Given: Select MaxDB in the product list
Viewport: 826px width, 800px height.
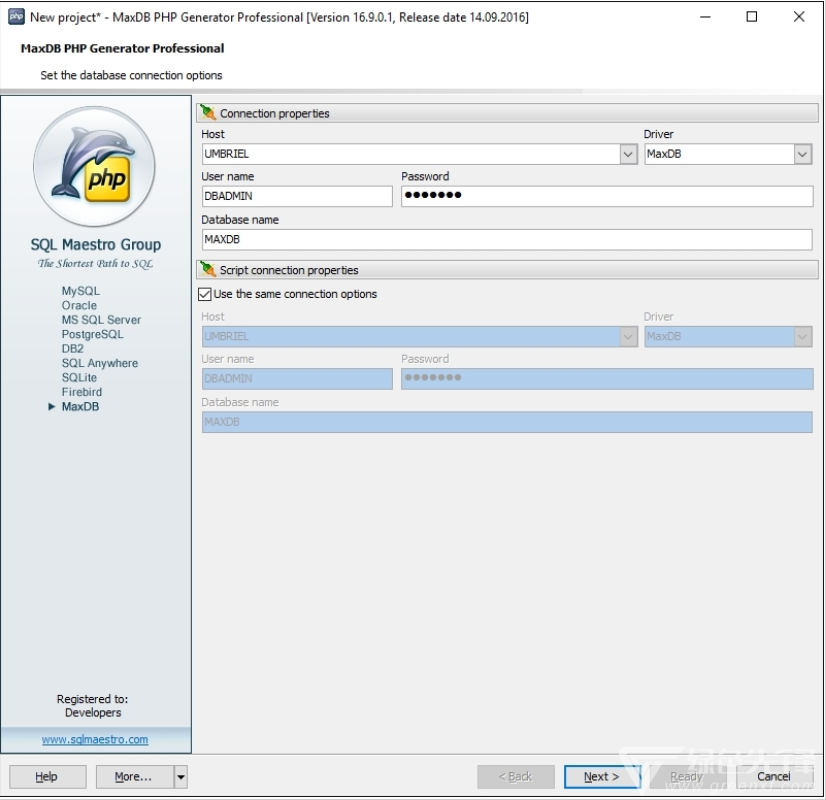Looking at the screenshot, I should point(80,407).
